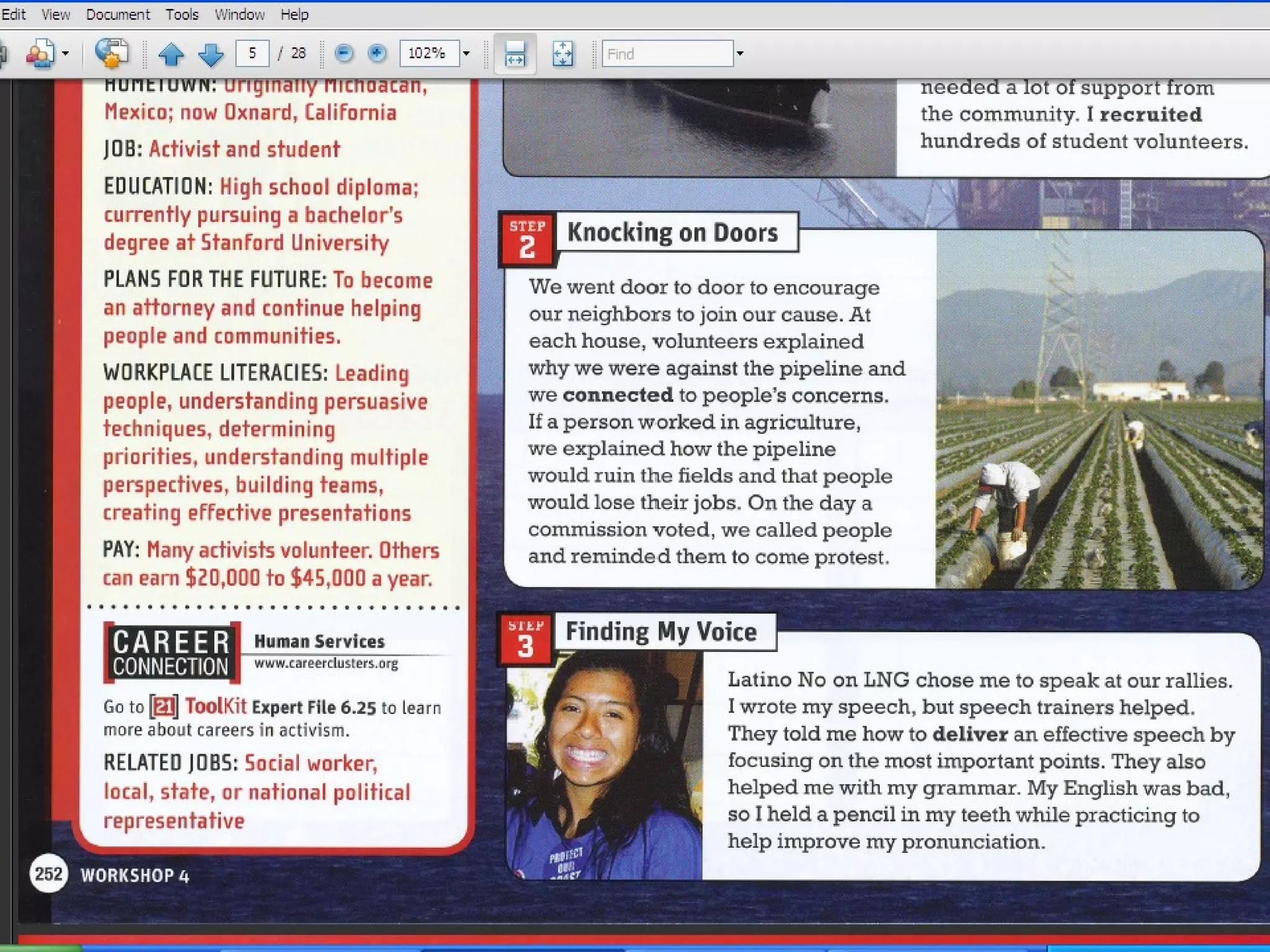Click the zoom in plus button

click(376, 54)
